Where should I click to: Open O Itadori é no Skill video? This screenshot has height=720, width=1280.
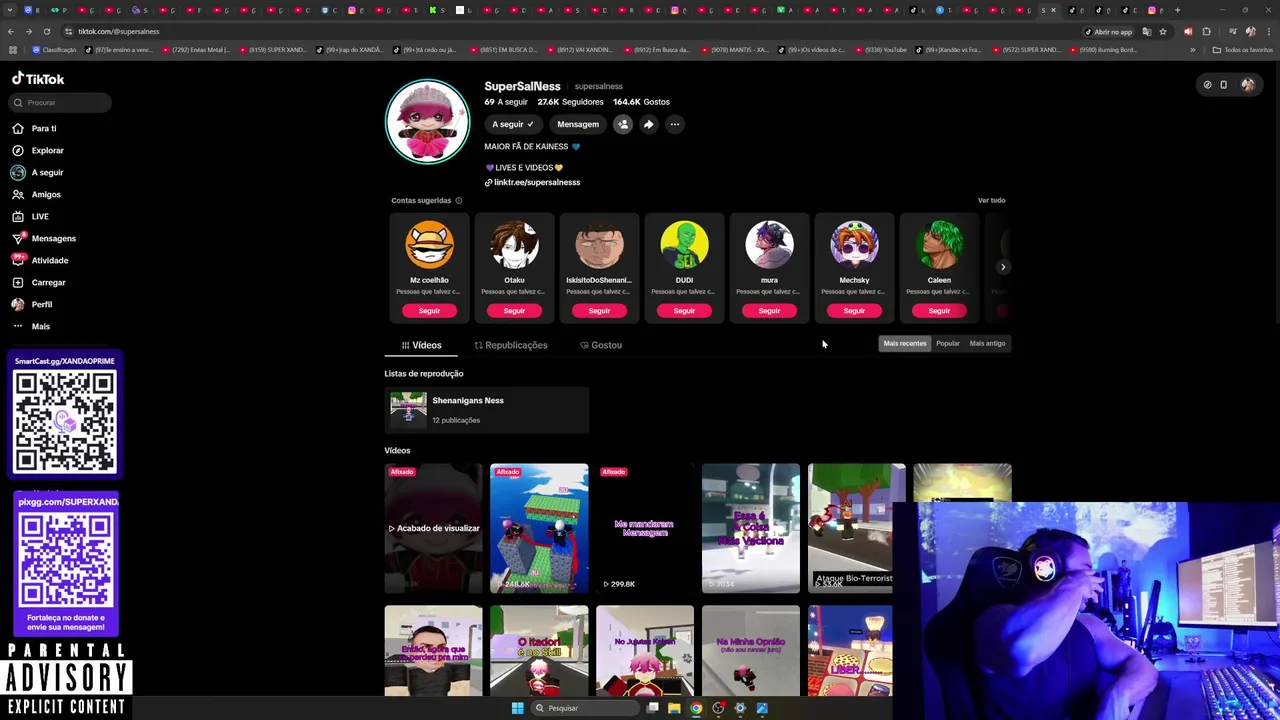pos(539,650)
